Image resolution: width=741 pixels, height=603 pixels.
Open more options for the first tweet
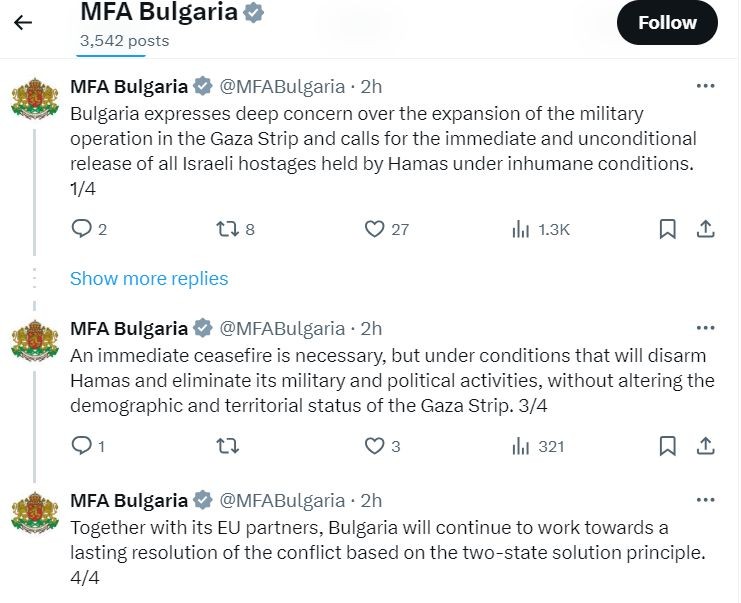705,86
